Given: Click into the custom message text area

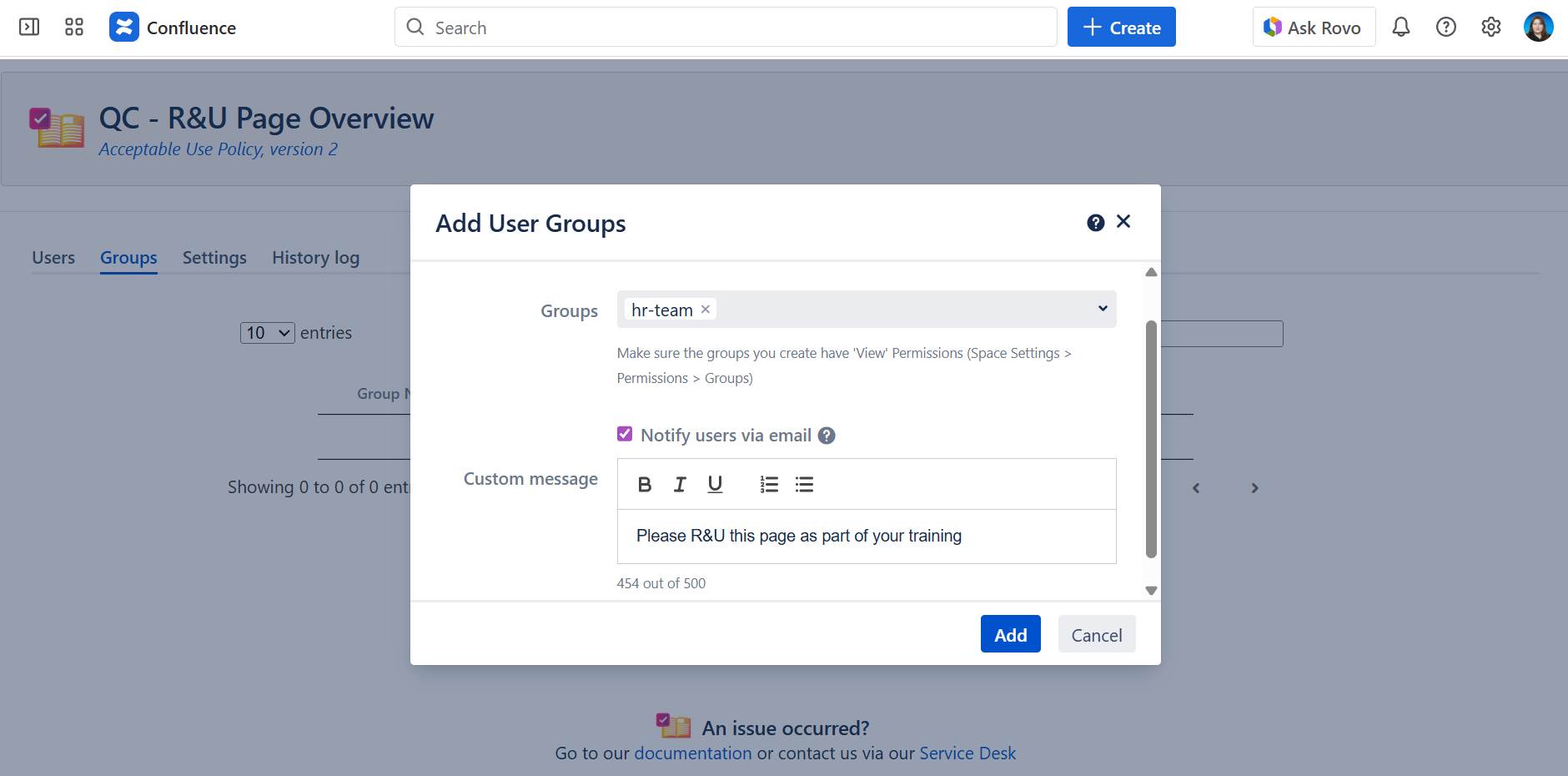Looking at the screenshot, I should (866, 537).
